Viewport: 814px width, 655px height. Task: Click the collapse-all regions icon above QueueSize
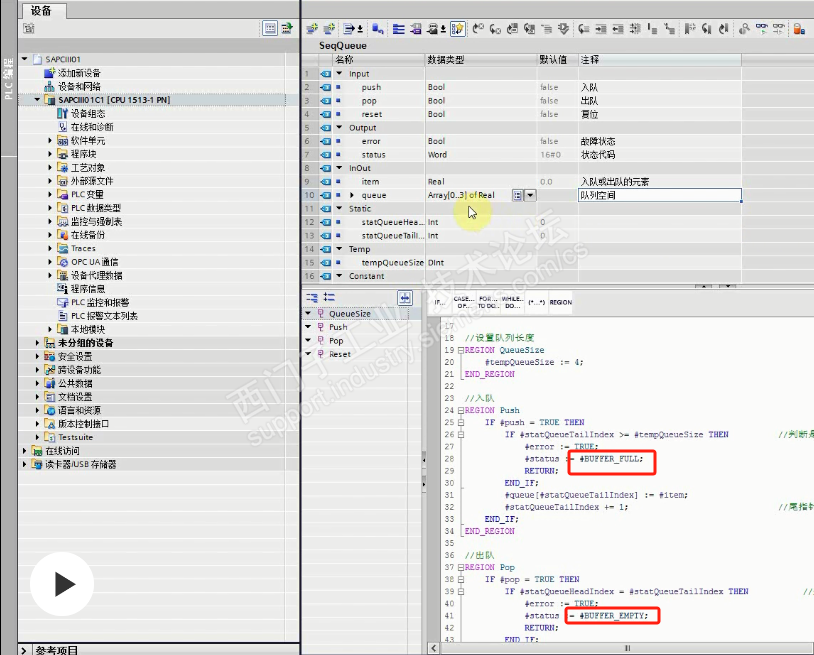click(311, 297)
